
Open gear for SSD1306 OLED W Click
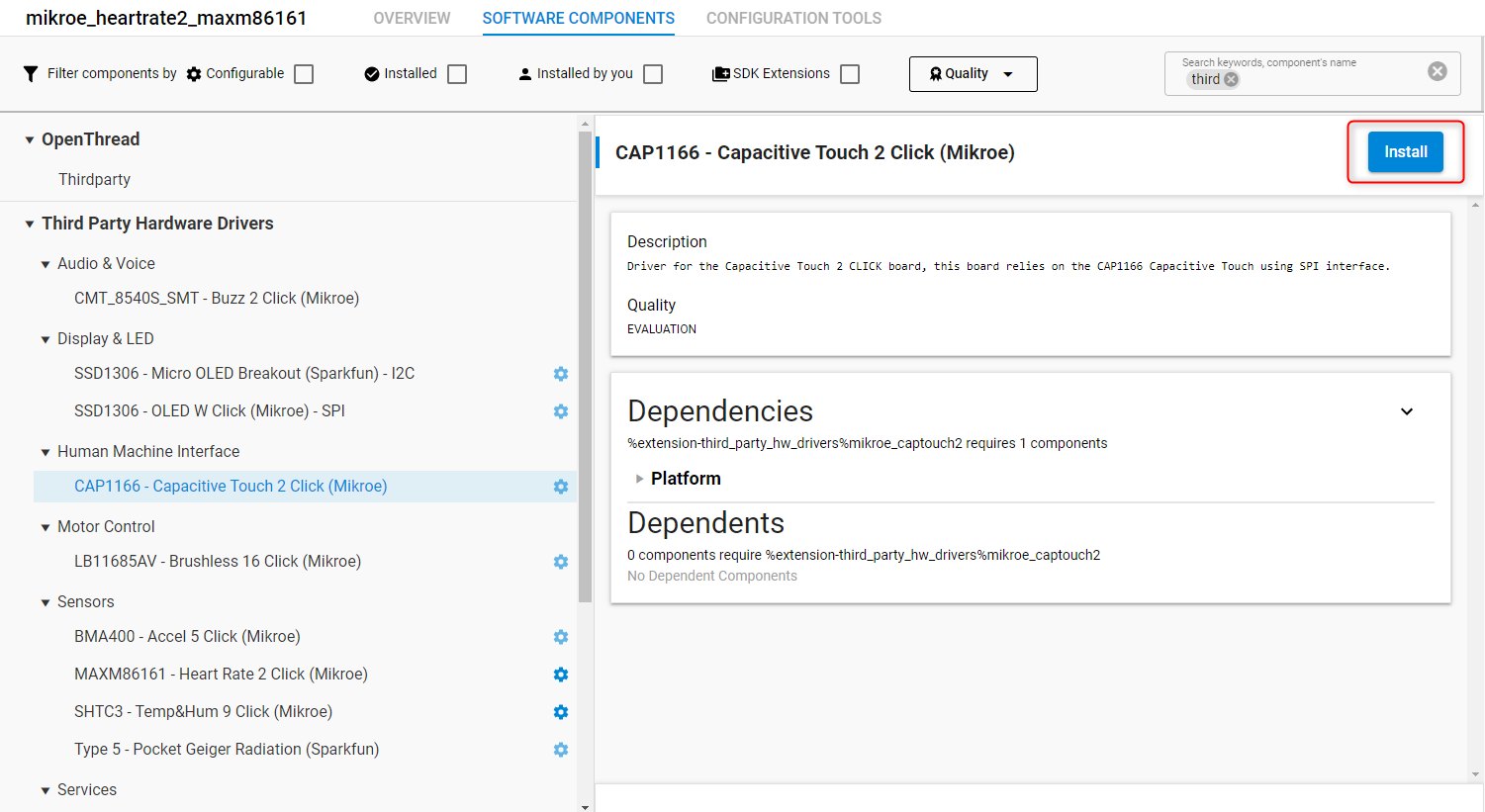point(561,411)
